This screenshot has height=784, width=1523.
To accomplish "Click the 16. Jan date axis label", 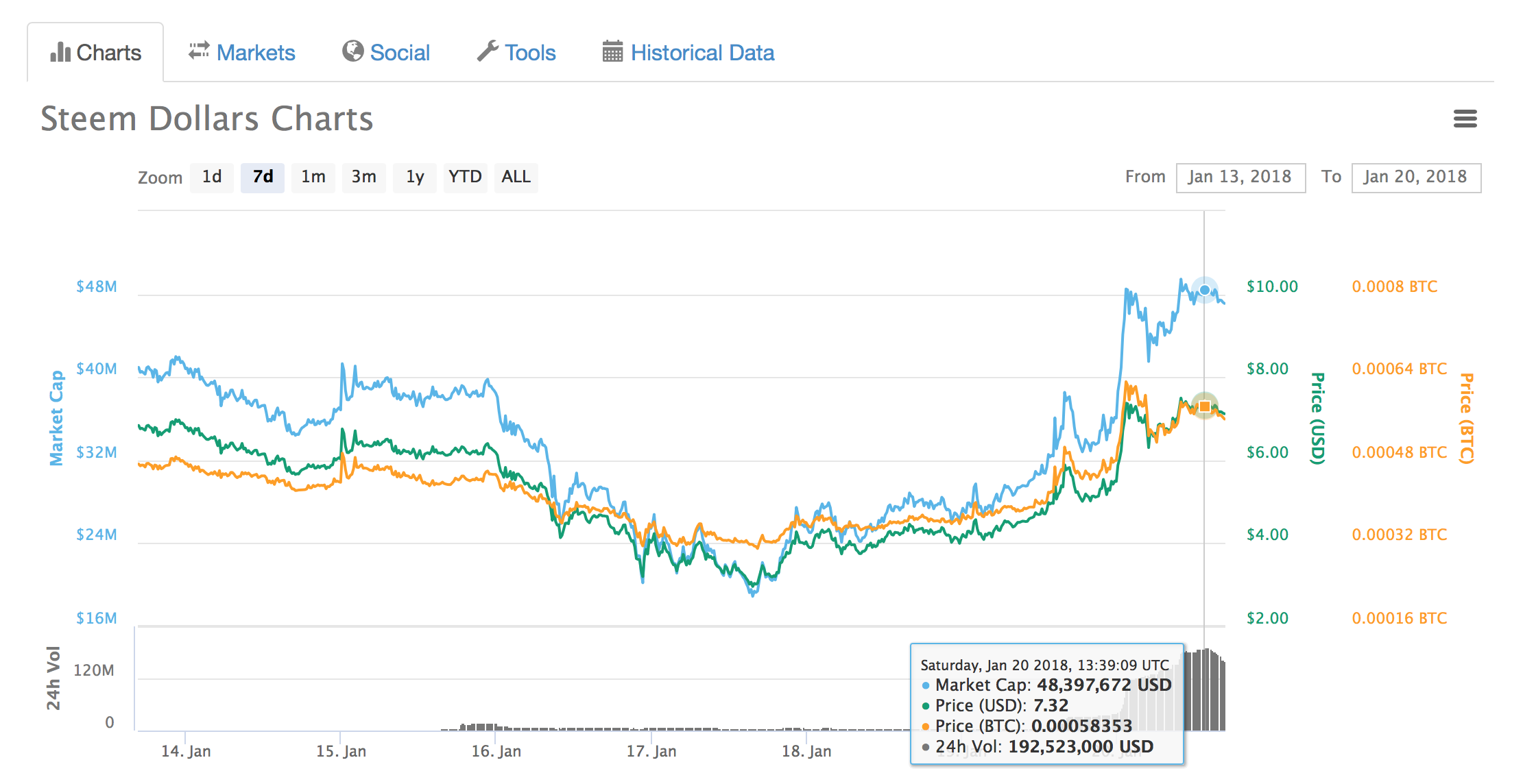I will tap(496, 751).
